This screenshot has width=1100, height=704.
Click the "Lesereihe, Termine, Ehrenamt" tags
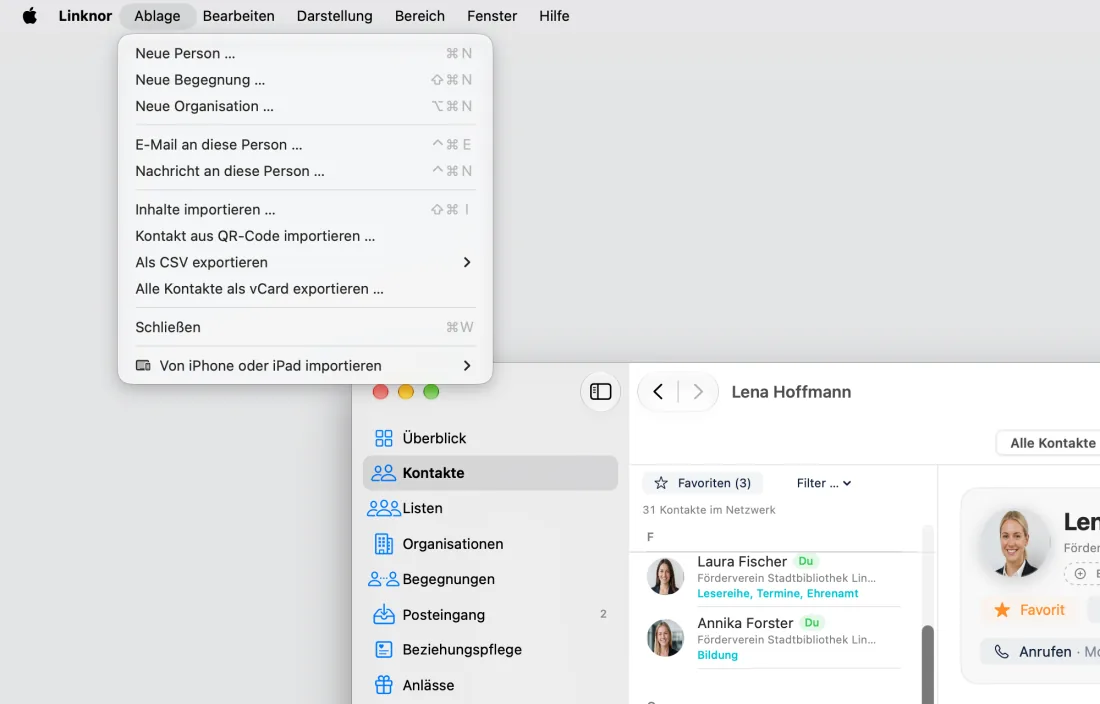point(777,593)
